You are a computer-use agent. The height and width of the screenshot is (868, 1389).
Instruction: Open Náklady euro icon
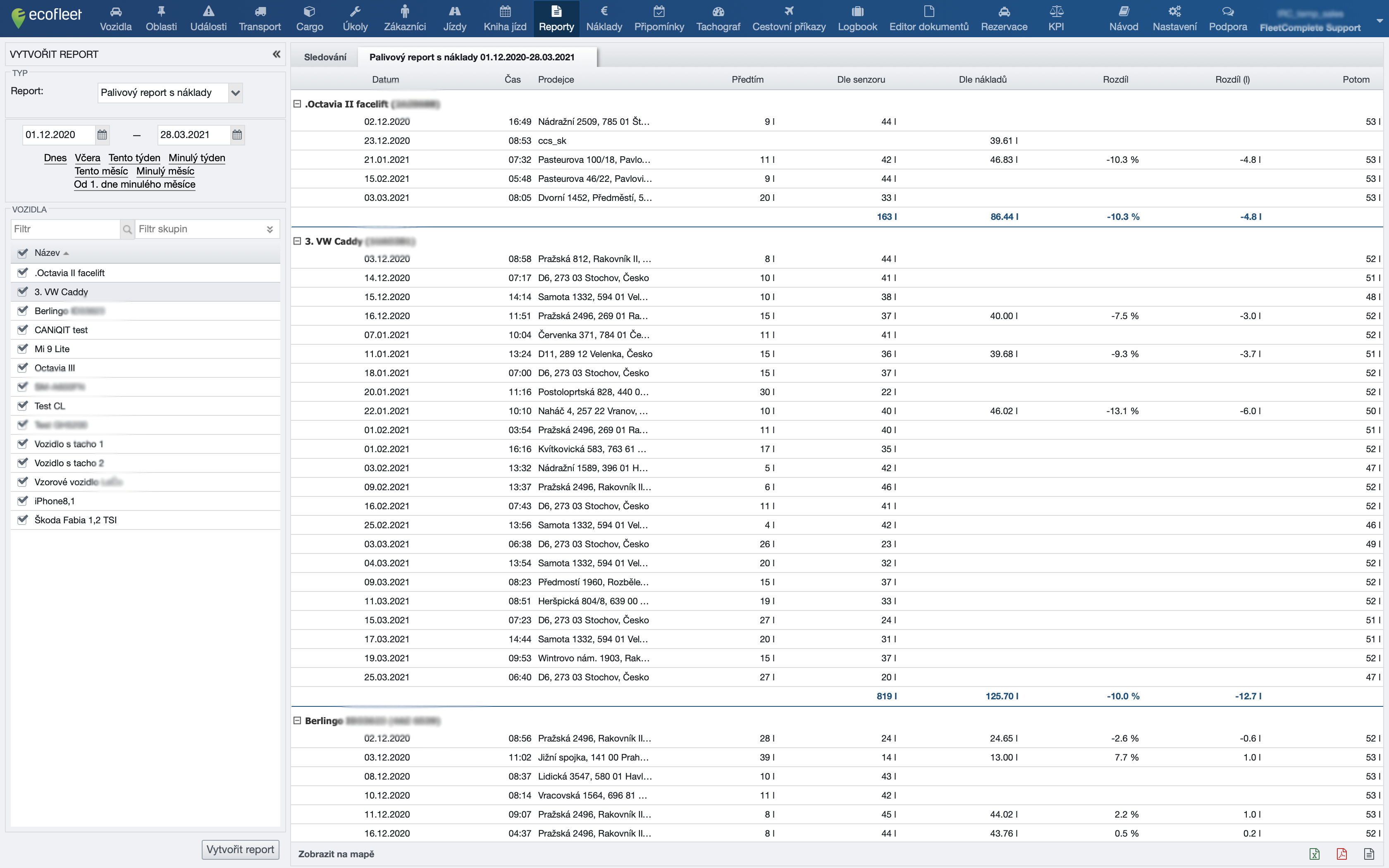point(604,12)
